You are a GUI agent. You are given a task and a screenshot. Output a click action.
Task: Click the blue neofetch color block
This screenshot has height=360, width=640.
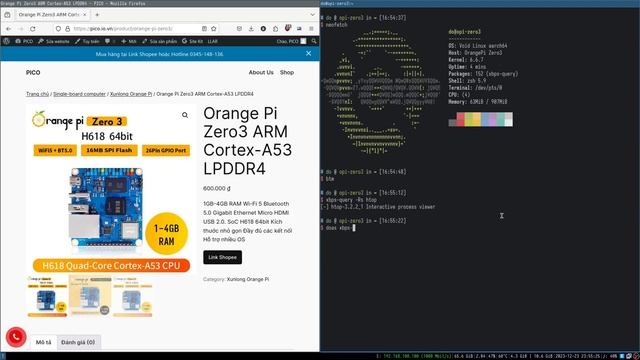click(484, 119)
